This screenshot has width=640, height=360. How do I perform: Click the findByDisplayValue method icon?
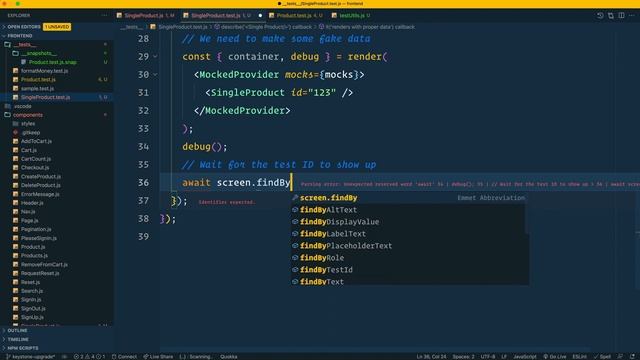295,222
